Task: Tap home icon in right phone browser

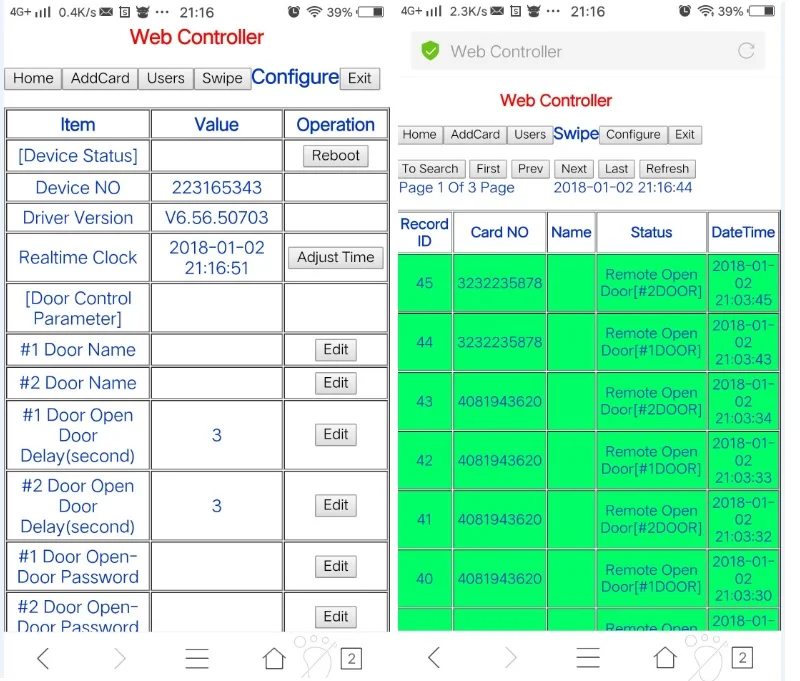Action: pyautogui.click(x=665, y=658)
